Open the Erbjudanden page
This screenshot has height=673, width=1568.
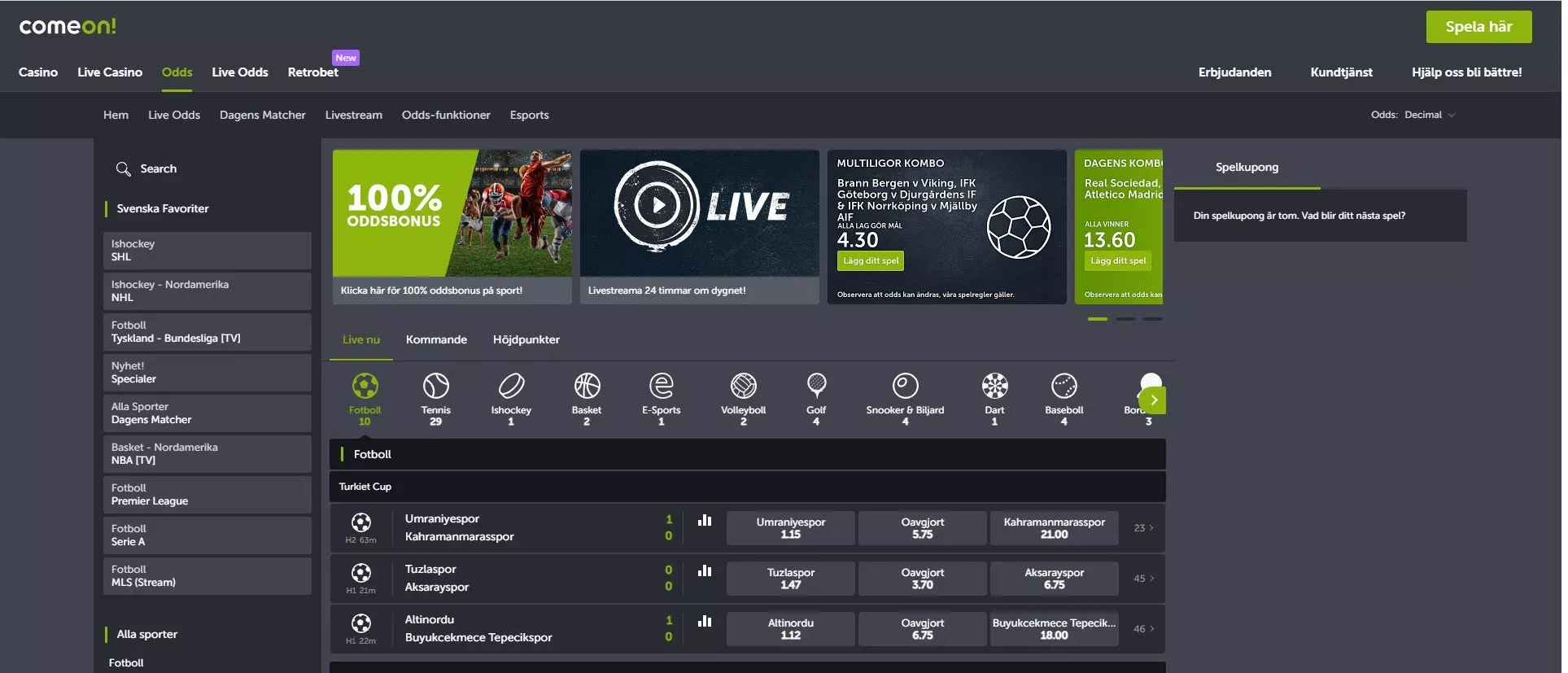[1234, 72]
